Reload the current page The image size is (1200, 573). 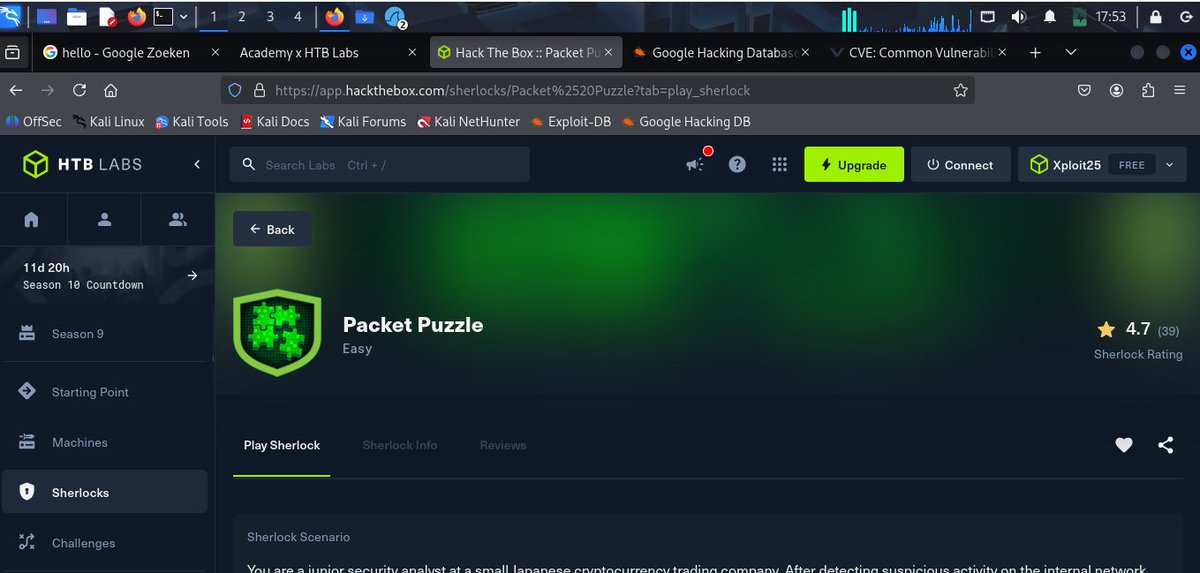pyautogui.click(x=79, y=90)
